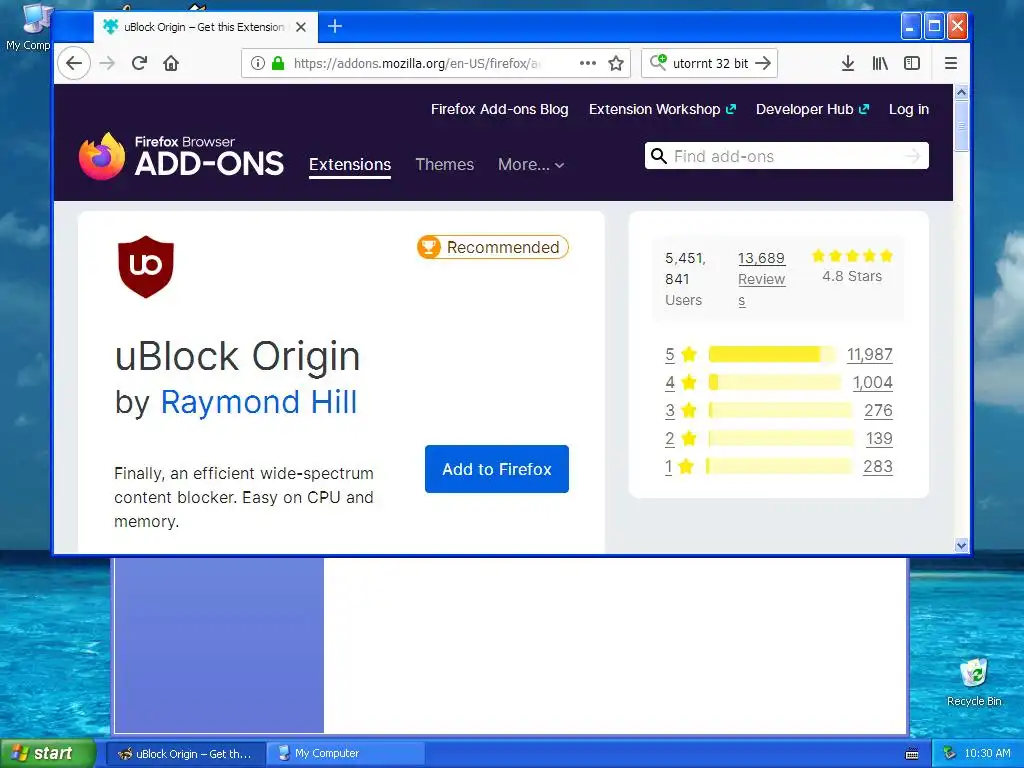Show site information icon in address bar
The width and height of the screenshot is (1024, 768).
coord(258,63)
